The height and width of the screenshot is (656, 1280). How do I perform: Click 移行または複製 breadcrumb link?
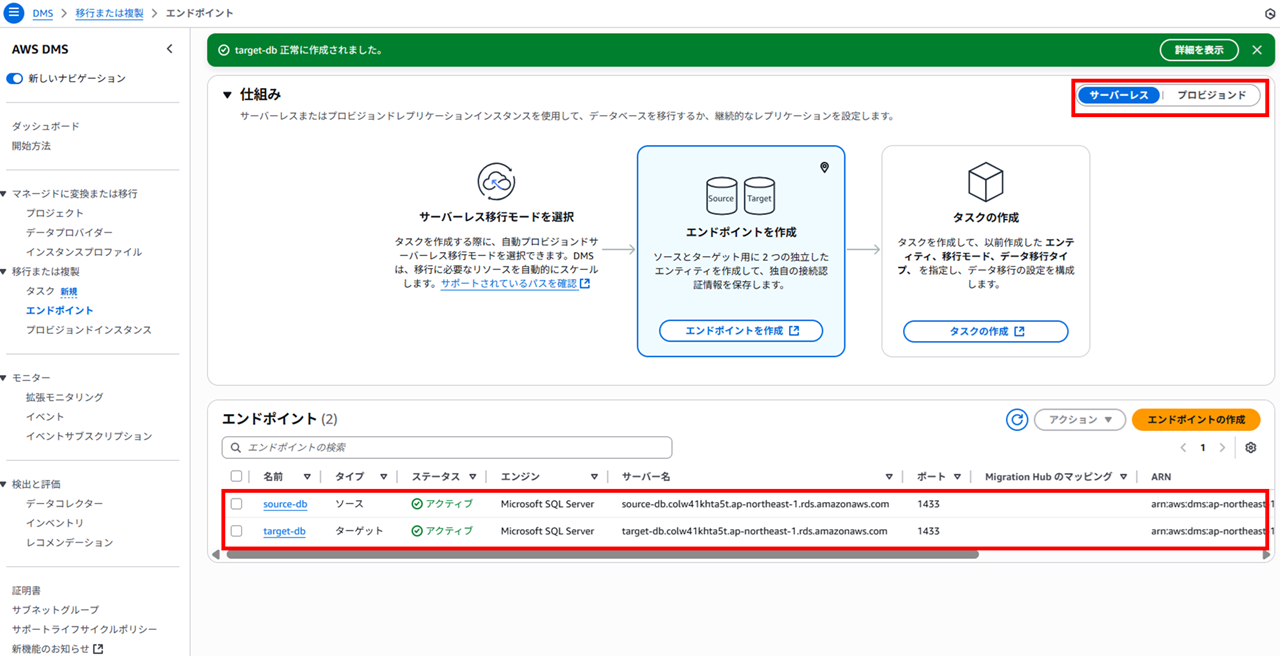(109, 14)
